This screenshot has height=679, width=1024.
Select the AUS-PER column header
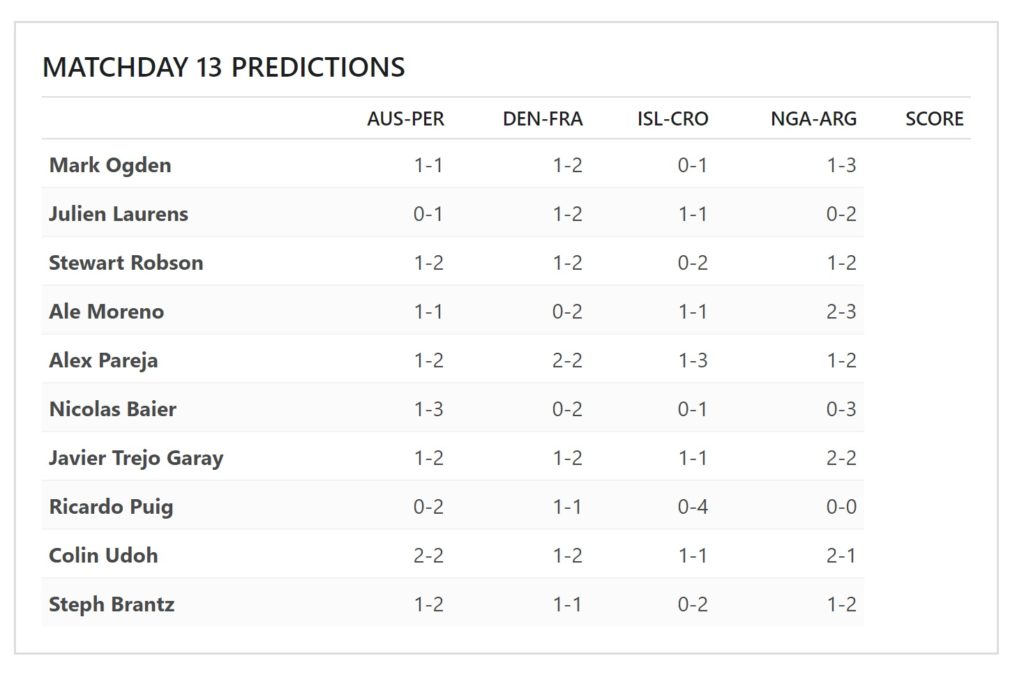point(405,119)
